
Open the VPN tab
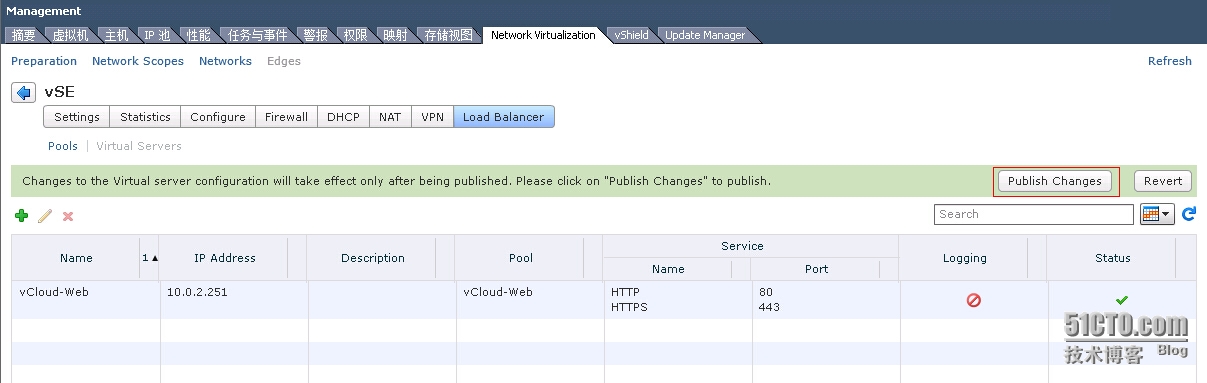pos(432,117)
